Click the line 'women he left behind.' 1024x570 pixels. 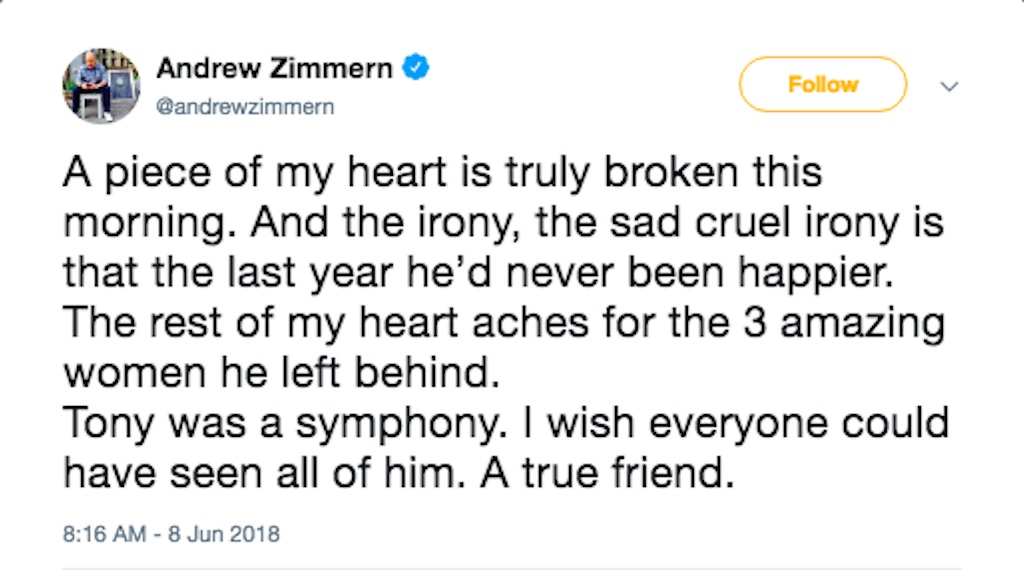[x=280, y=372]
